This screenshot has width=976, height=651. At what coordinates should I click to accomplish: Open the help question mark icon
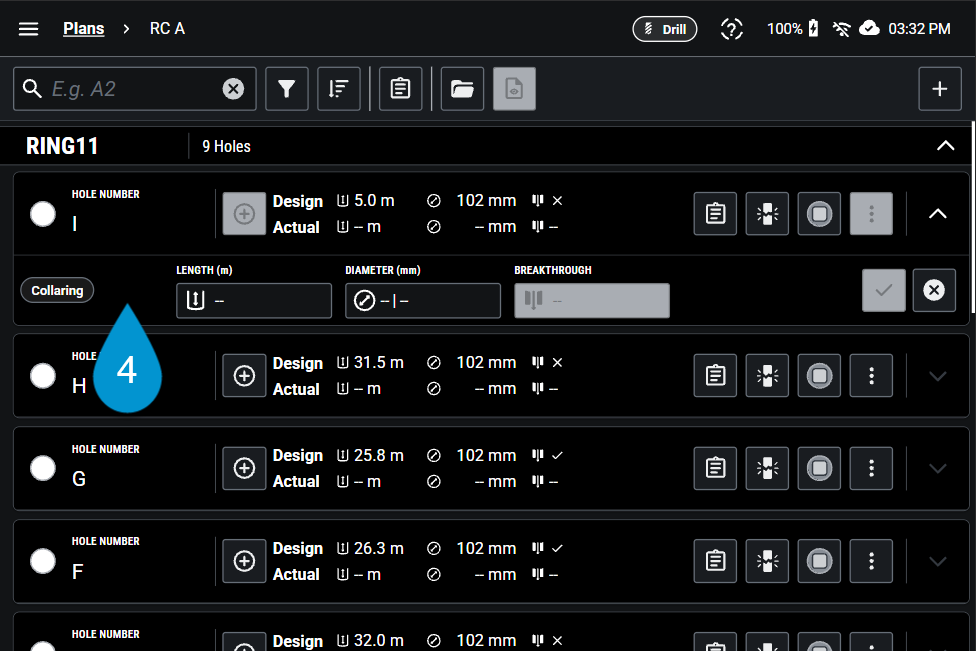[x=731, y=29]
